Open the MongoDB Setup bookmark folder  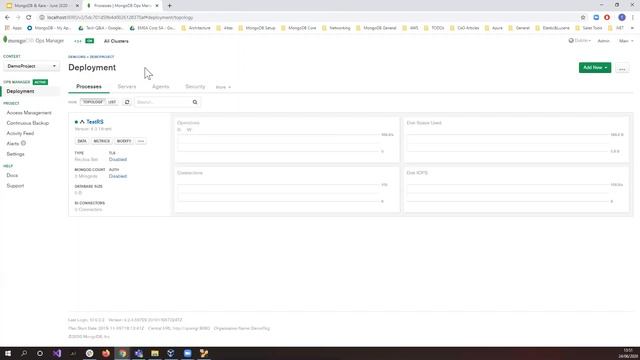pos(257,28)
